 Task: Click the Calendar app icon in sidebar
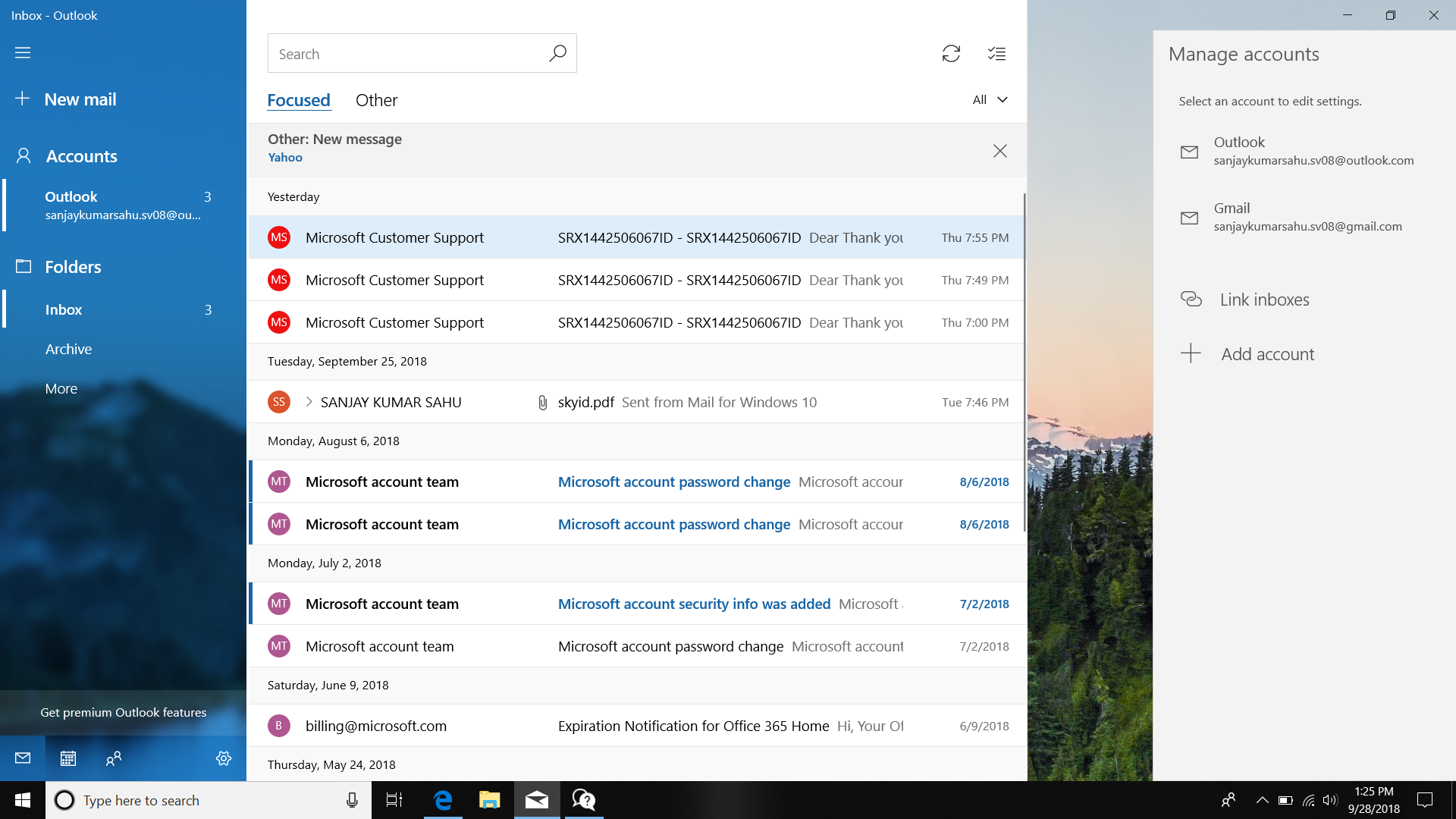[x=67, y=757]
